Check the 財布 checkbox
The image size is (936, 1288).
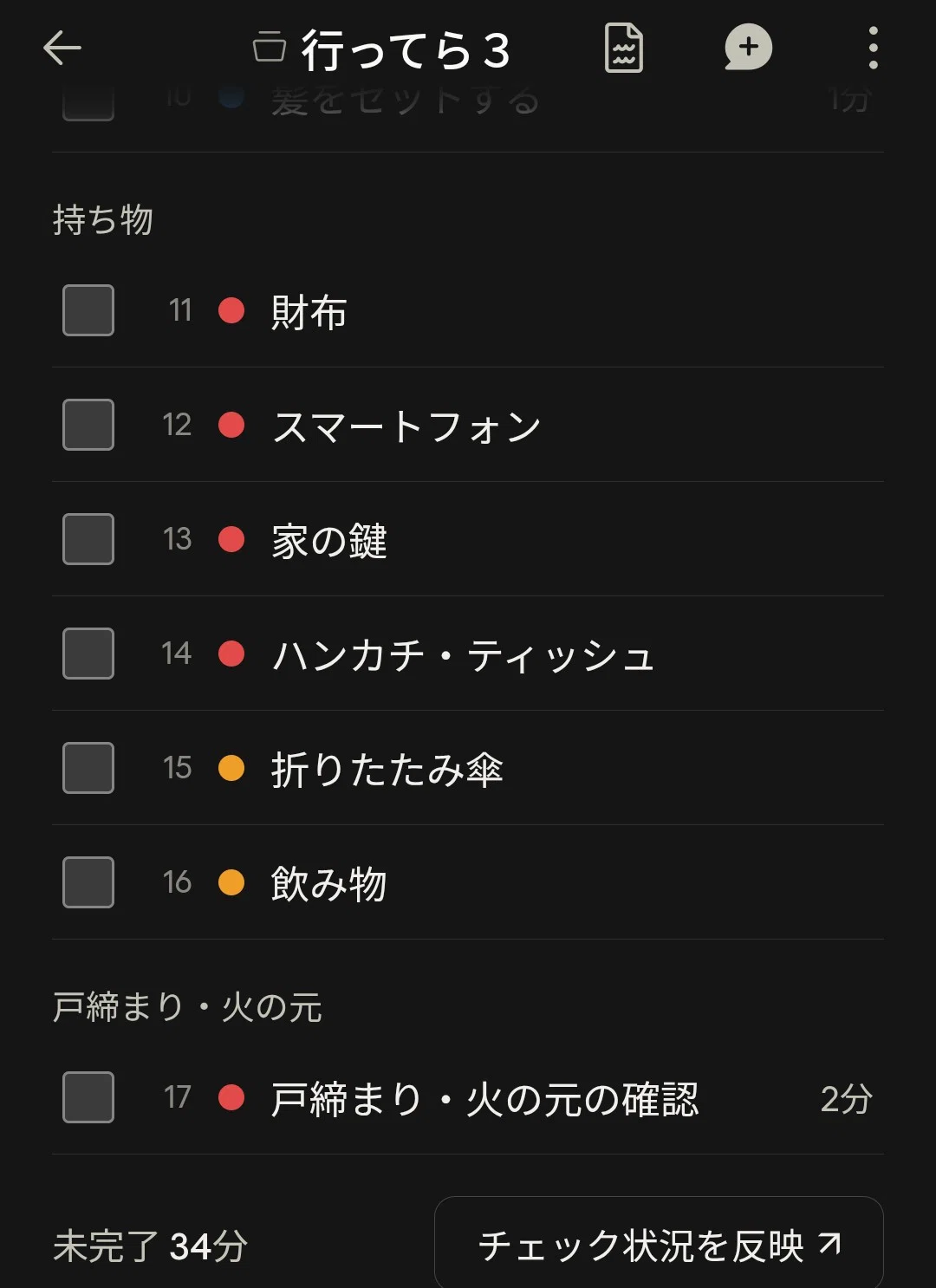pyautogui.click(x=88, y=310)
